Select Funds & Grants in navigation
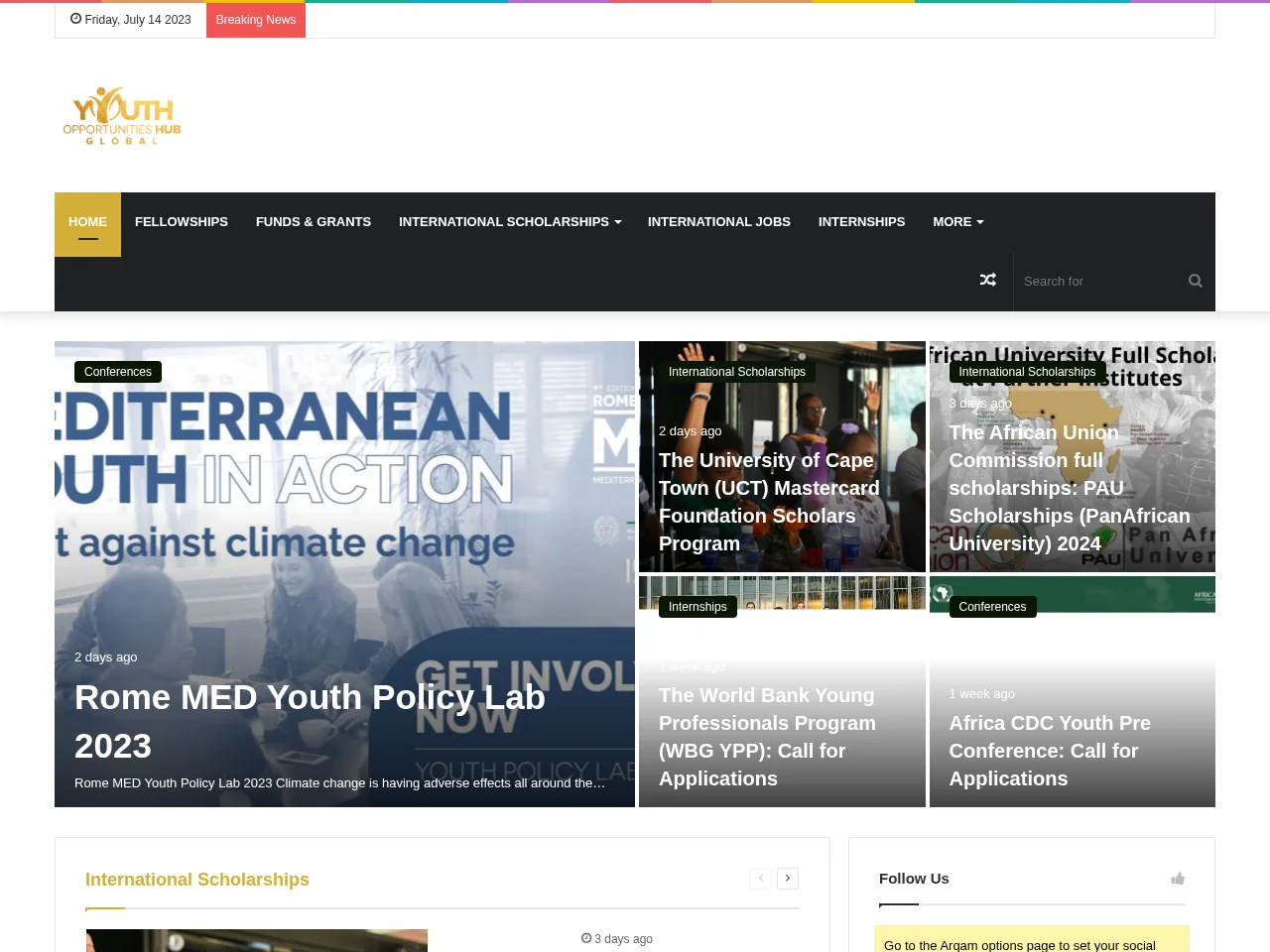This screenshot has height=952, width=1270. coord(314,222)
